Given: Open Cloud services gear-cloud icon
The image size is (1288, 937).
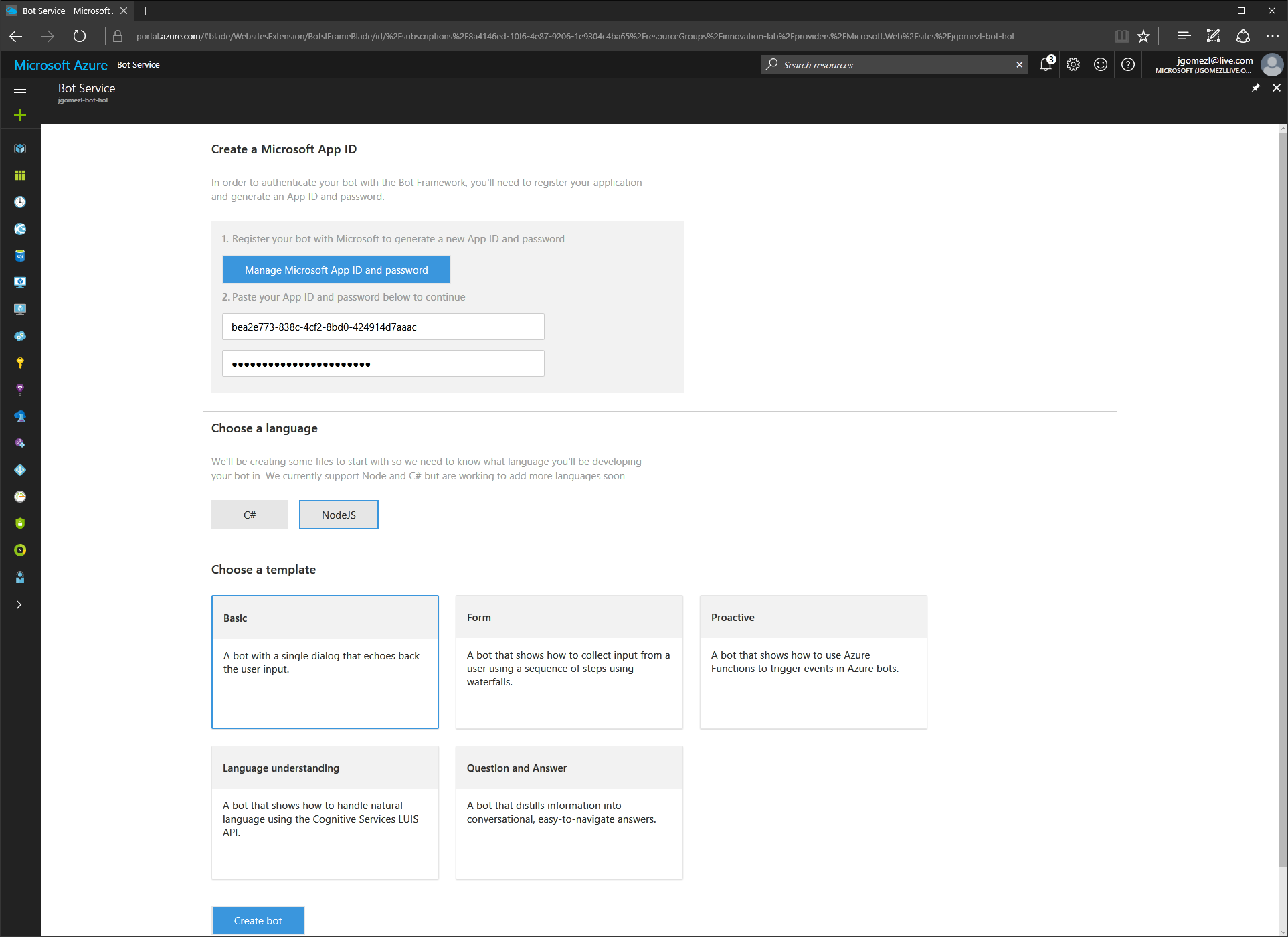Looking at the screenshot, I should 20,336.
